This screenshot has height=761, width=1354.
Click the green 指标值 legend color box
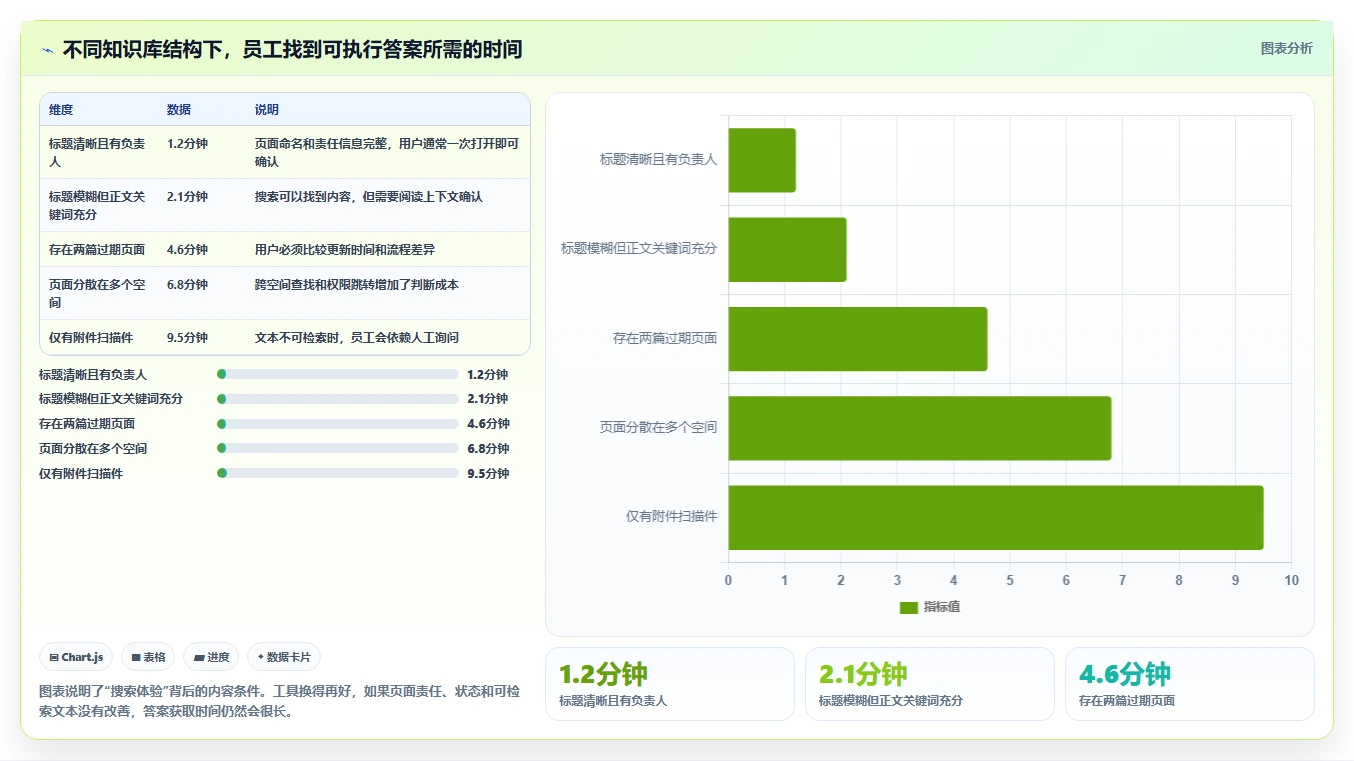(908, 607)
